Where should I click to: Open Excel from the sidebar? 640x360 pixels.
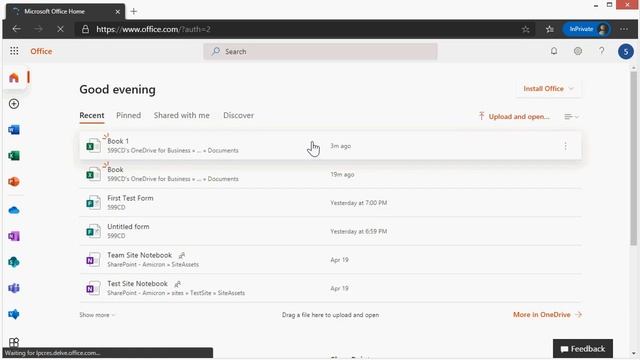tap(14, 156)
